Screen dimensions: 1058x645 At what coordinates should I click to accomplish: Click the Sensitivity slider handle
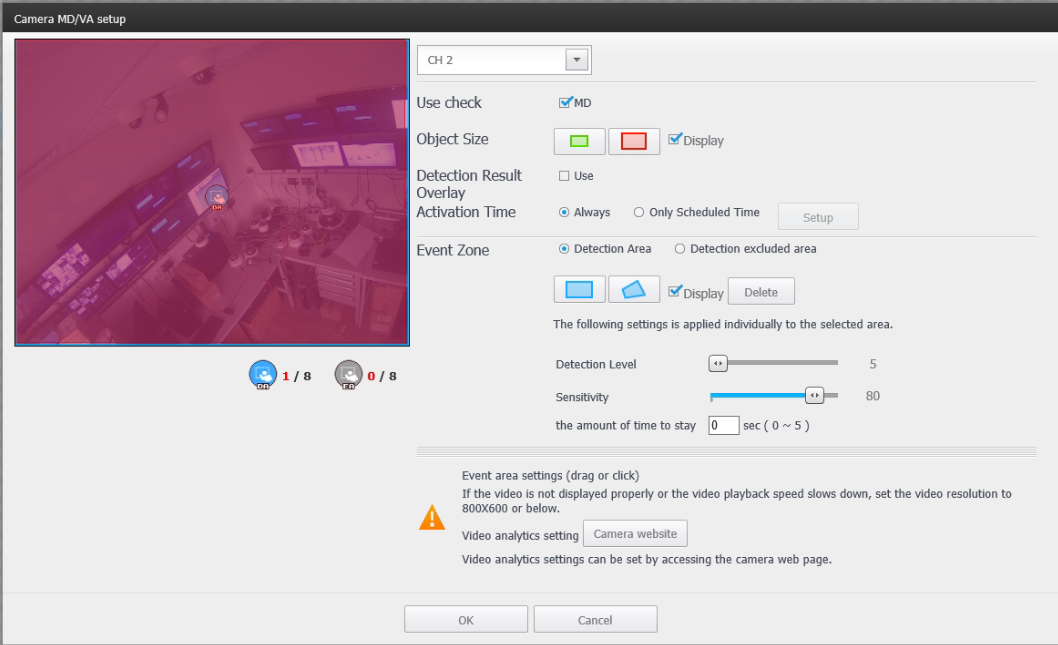point(815,396)
